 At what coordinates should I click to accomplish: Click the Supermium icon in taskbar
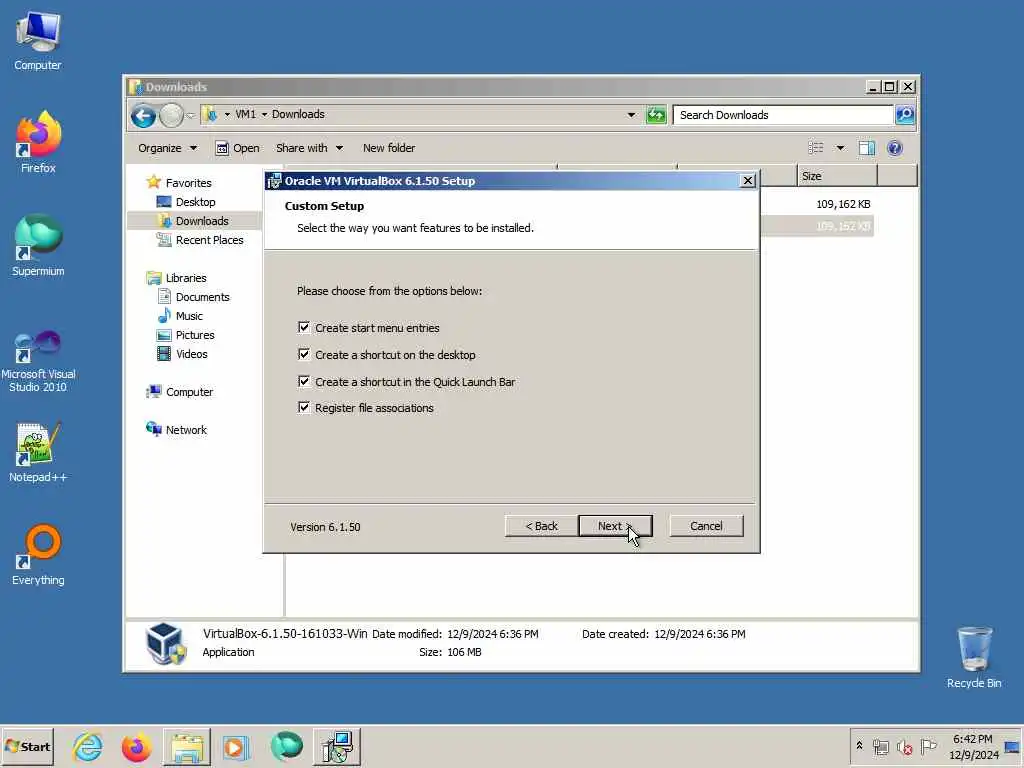click(x=286, y=746)
